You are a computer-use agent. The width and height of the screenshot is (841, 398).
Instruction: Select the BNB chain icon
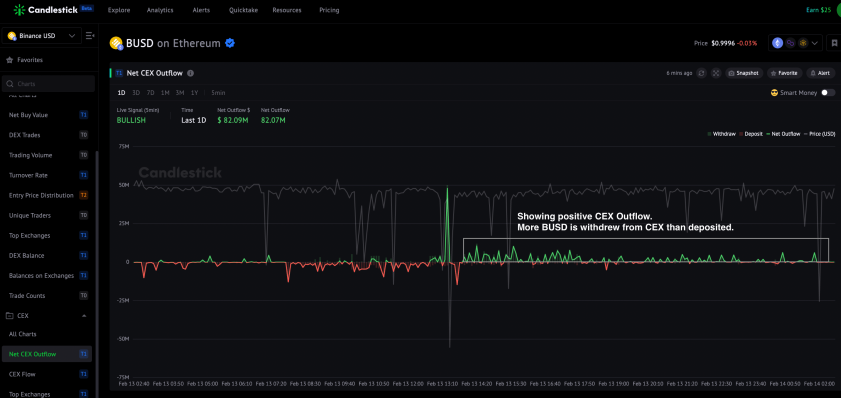[803, 43]
